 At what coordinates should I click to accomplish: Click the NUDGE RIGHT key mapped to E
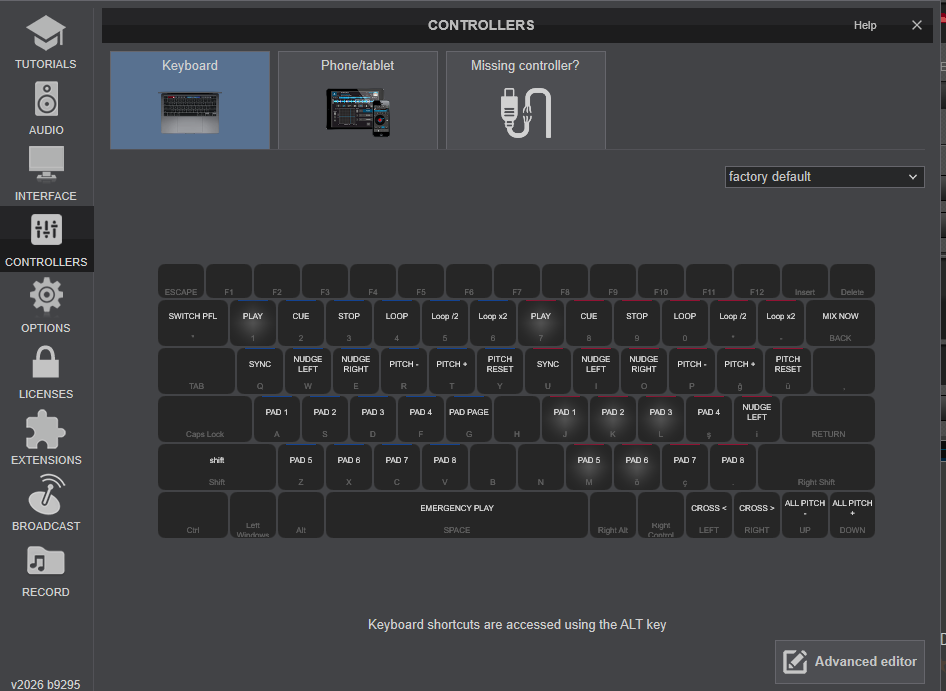(356, 371)
